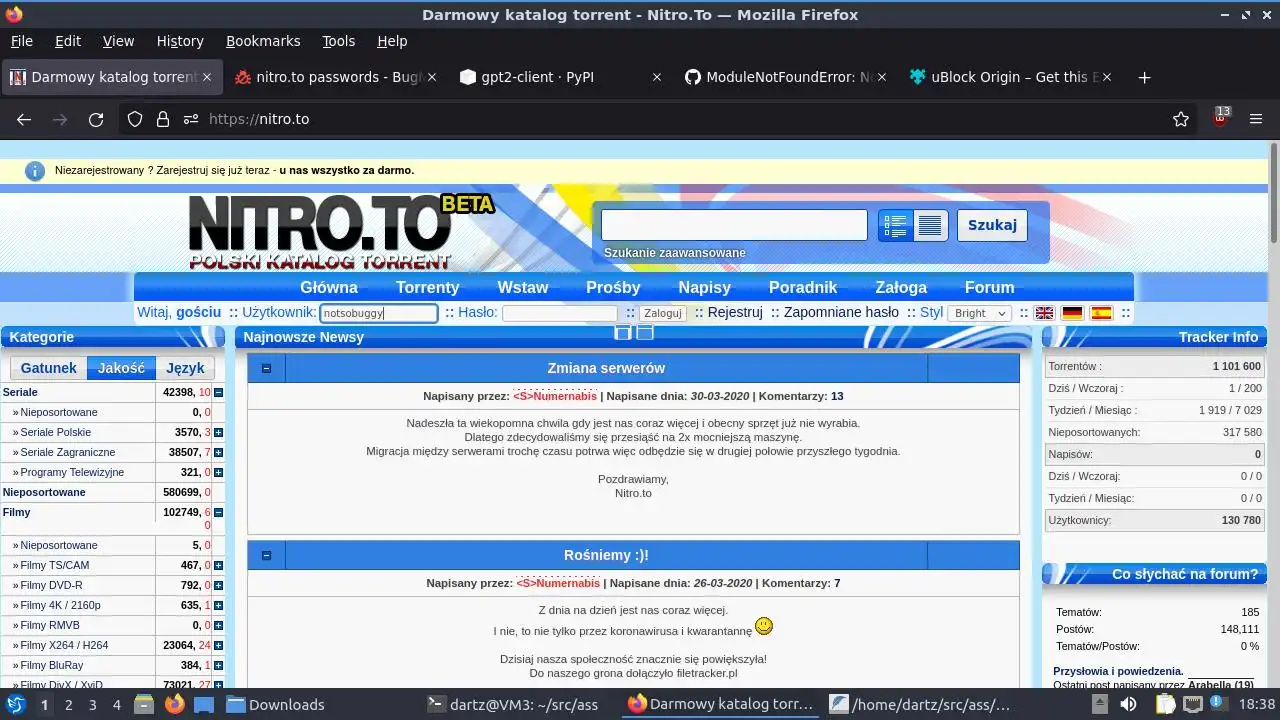The height and width of the screenshot is (720, 1280).
Task: Click the smiley emoticon in Rośniemy news
Action: (764, 626)
